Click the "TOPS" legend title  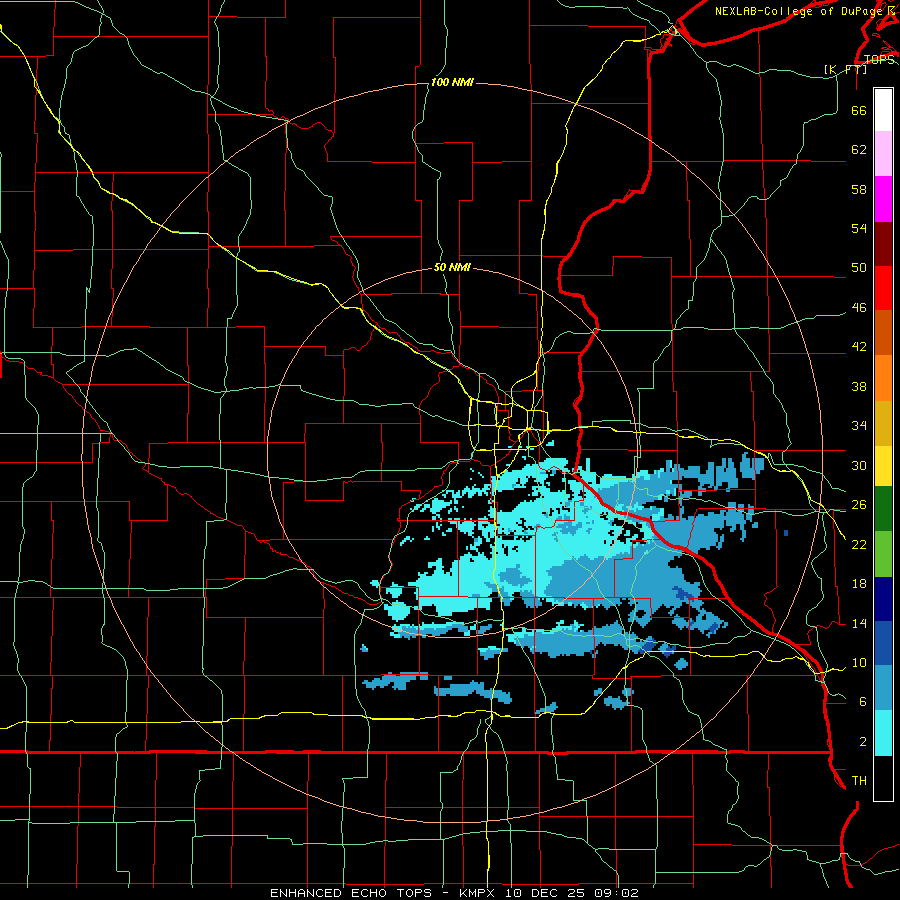(x=879, y=60)
